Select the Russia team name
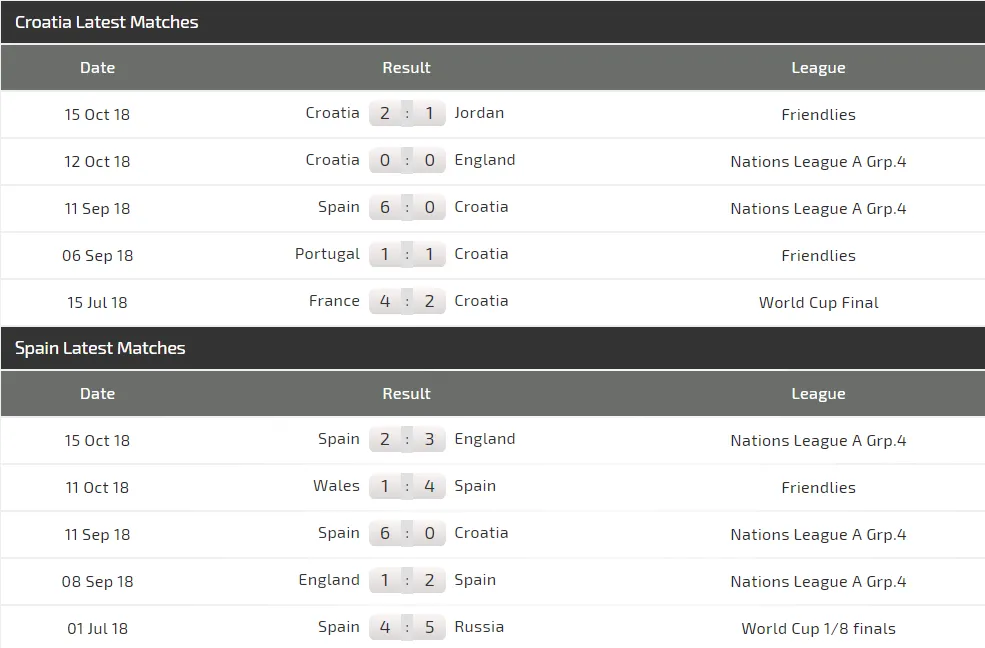985x648 pixels. 479,627
